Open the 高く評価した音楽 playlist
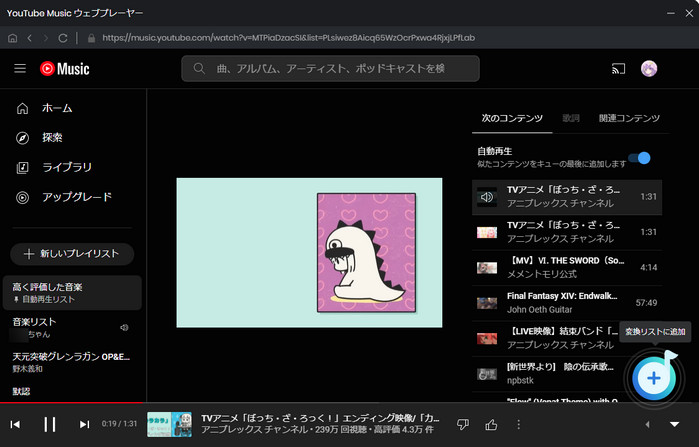 (72, 292)
